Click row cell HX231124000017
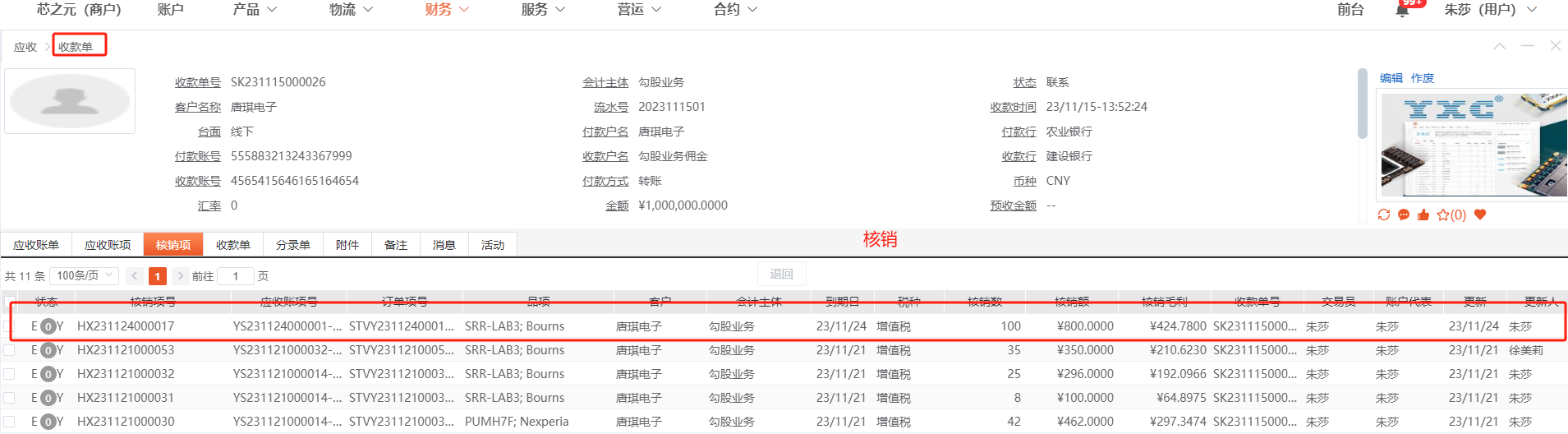The height and width of the screenshot is (434, 1568). pyautogui.click(x=126, y=326)
